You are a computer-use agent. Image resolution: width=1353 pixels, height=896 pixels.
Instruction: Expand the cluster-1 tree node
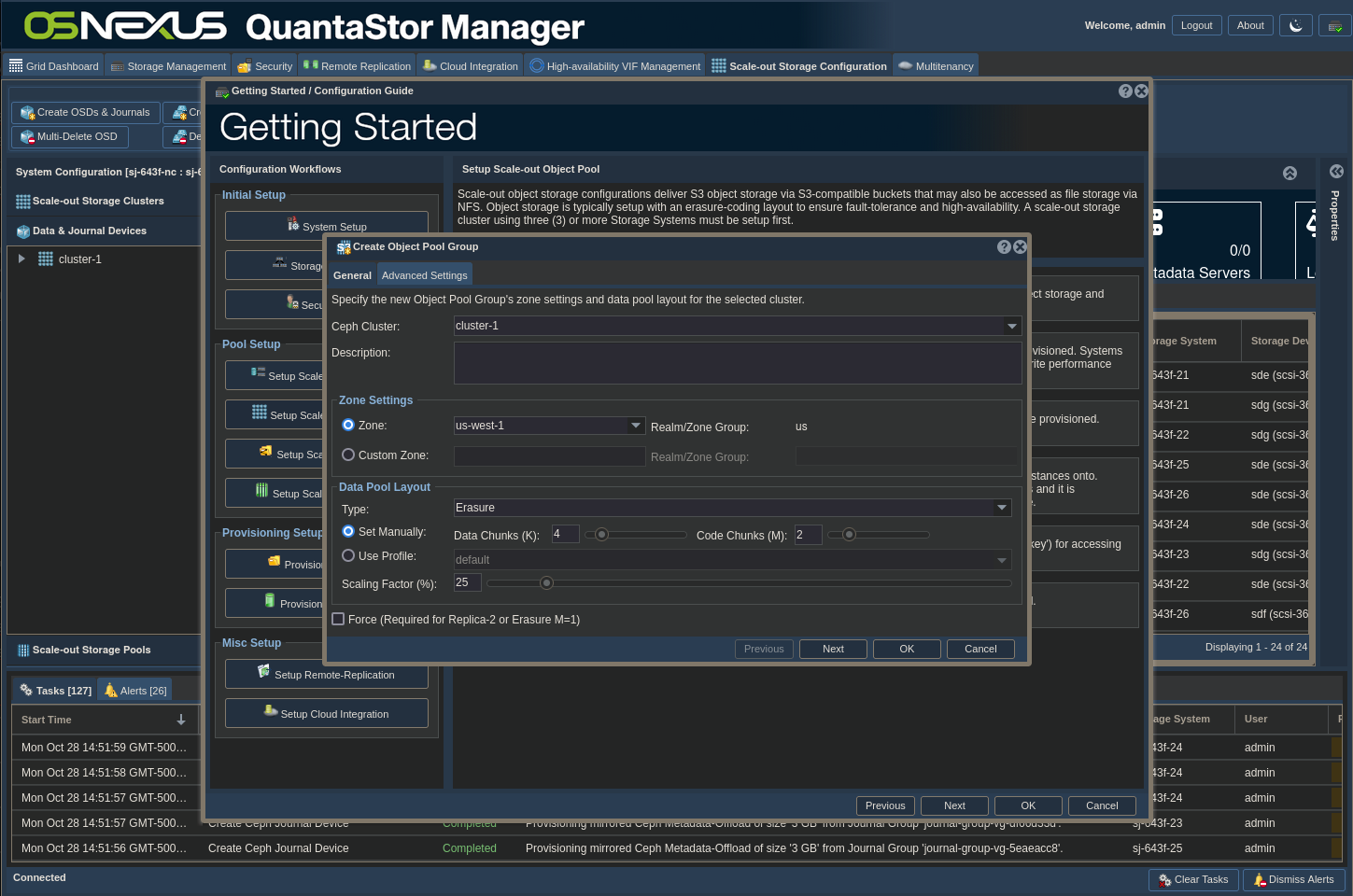(x=21, y=259)
